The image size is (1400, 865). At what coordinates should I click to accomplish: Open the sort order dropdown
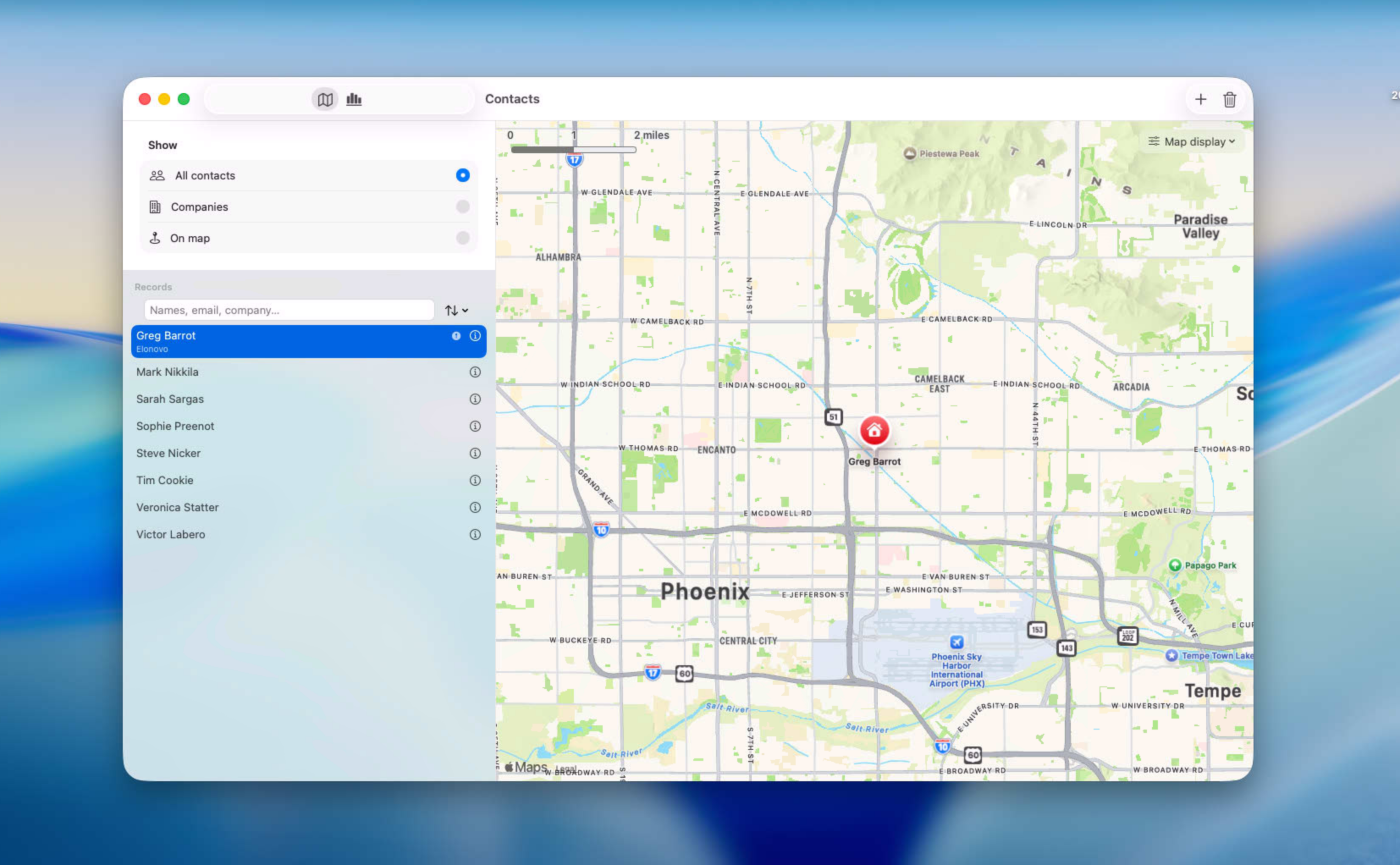tap(456, 311)
